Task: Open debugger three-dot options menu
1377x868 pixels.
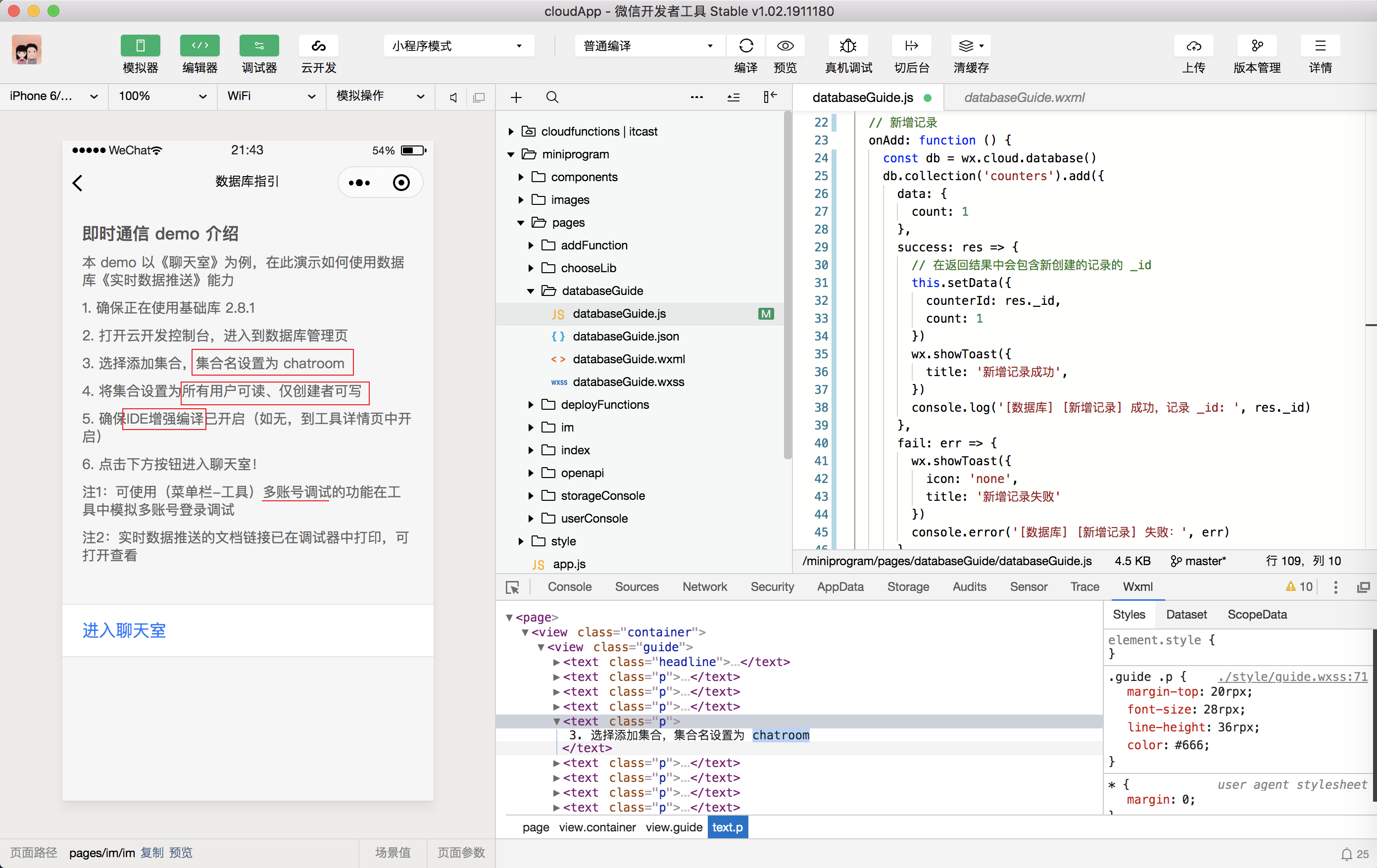Action: tap(1335, 587)
